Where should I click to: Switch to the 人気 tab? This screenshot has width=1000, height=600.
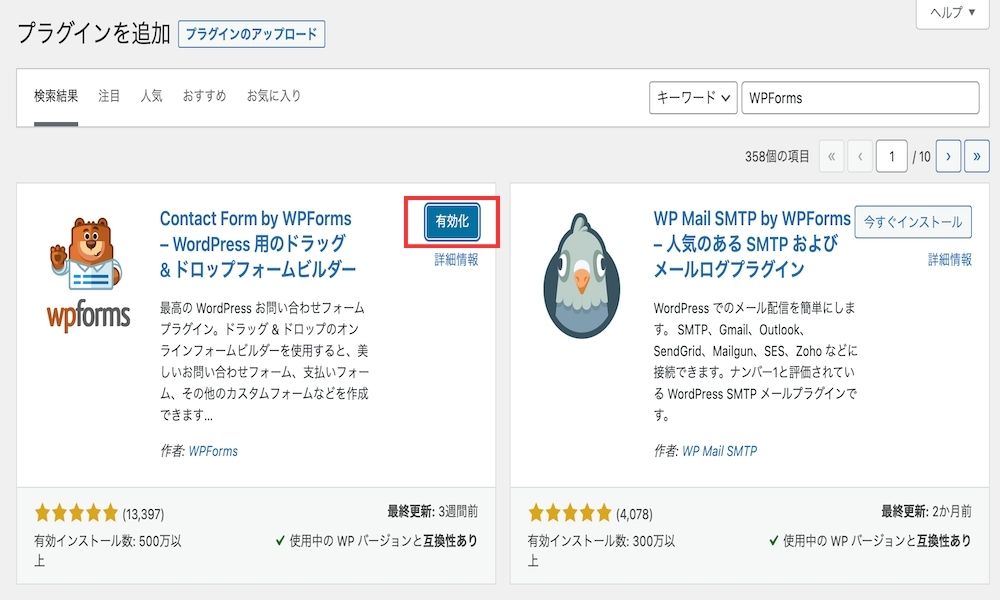pos(151,96)
